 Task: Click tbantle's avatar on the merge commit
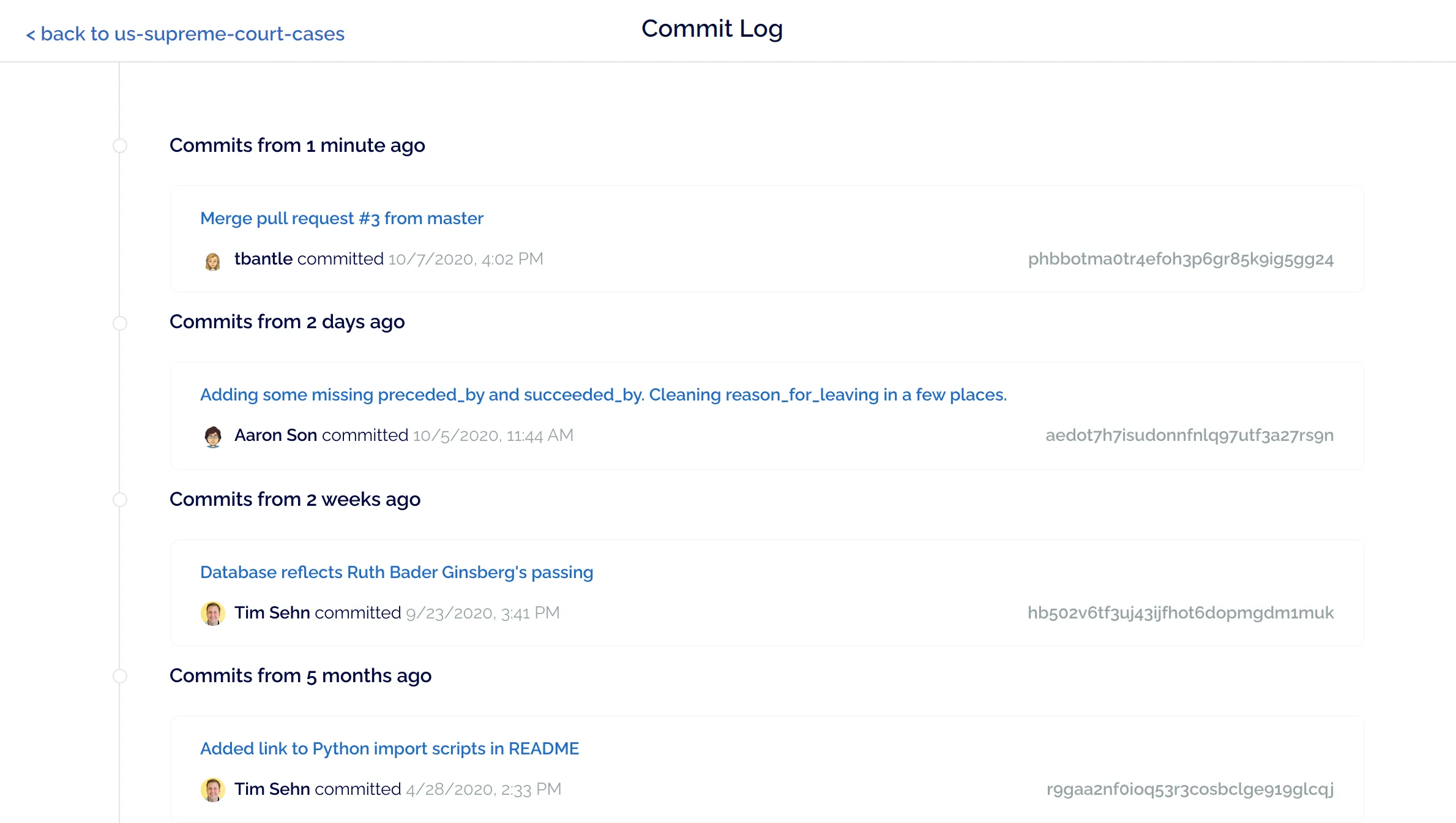tap(213, 259)
